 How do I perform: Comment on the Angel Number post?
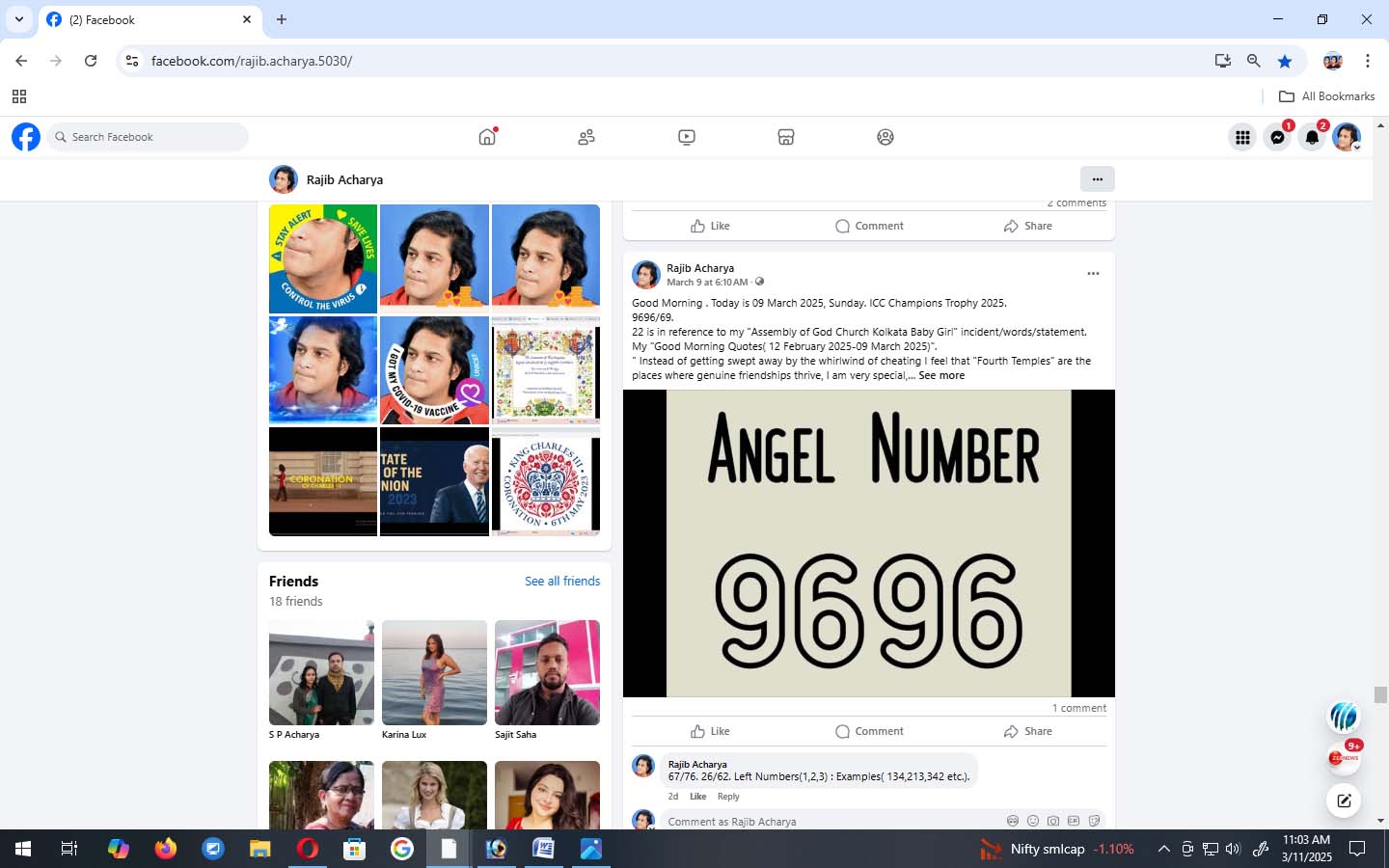click(869, 731)
